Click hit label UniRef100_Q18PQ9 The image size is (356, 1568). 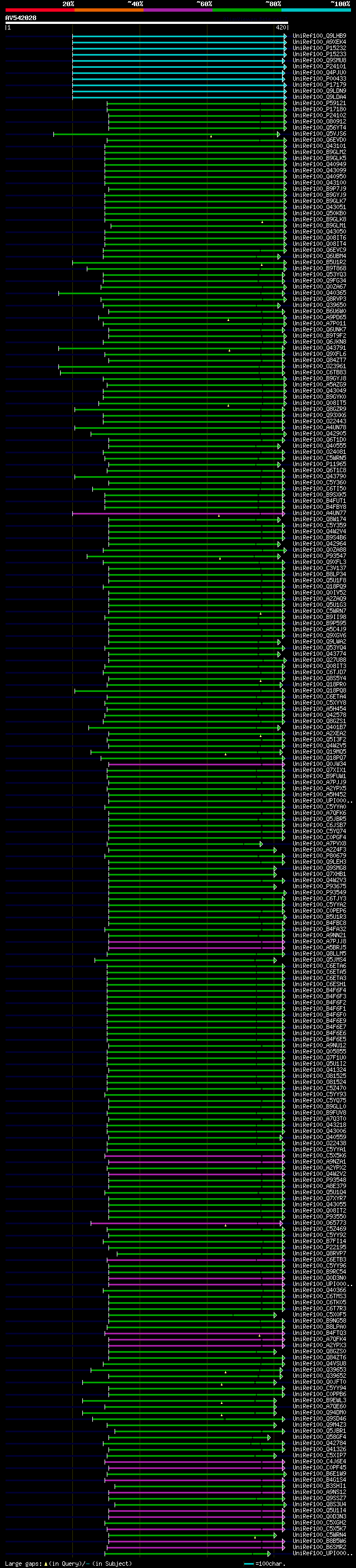319,586
